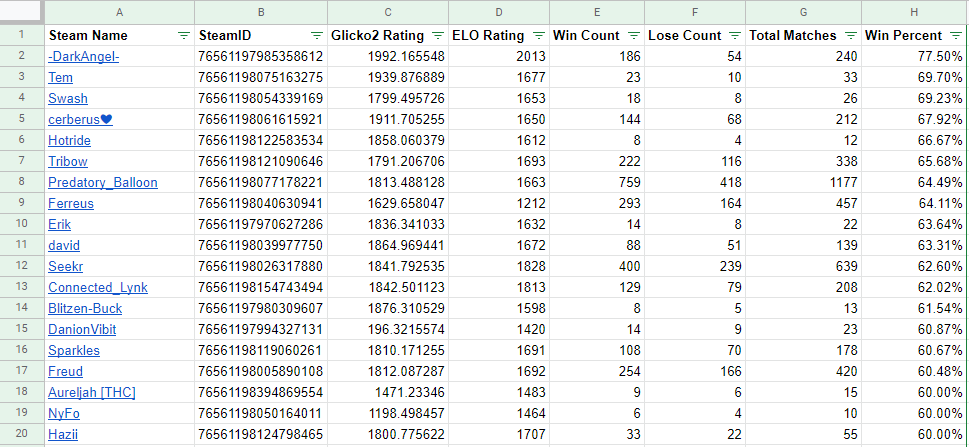The height and width of the screenshot is (447, 969).
Task: Select column H header
Action: pos(915,12)
